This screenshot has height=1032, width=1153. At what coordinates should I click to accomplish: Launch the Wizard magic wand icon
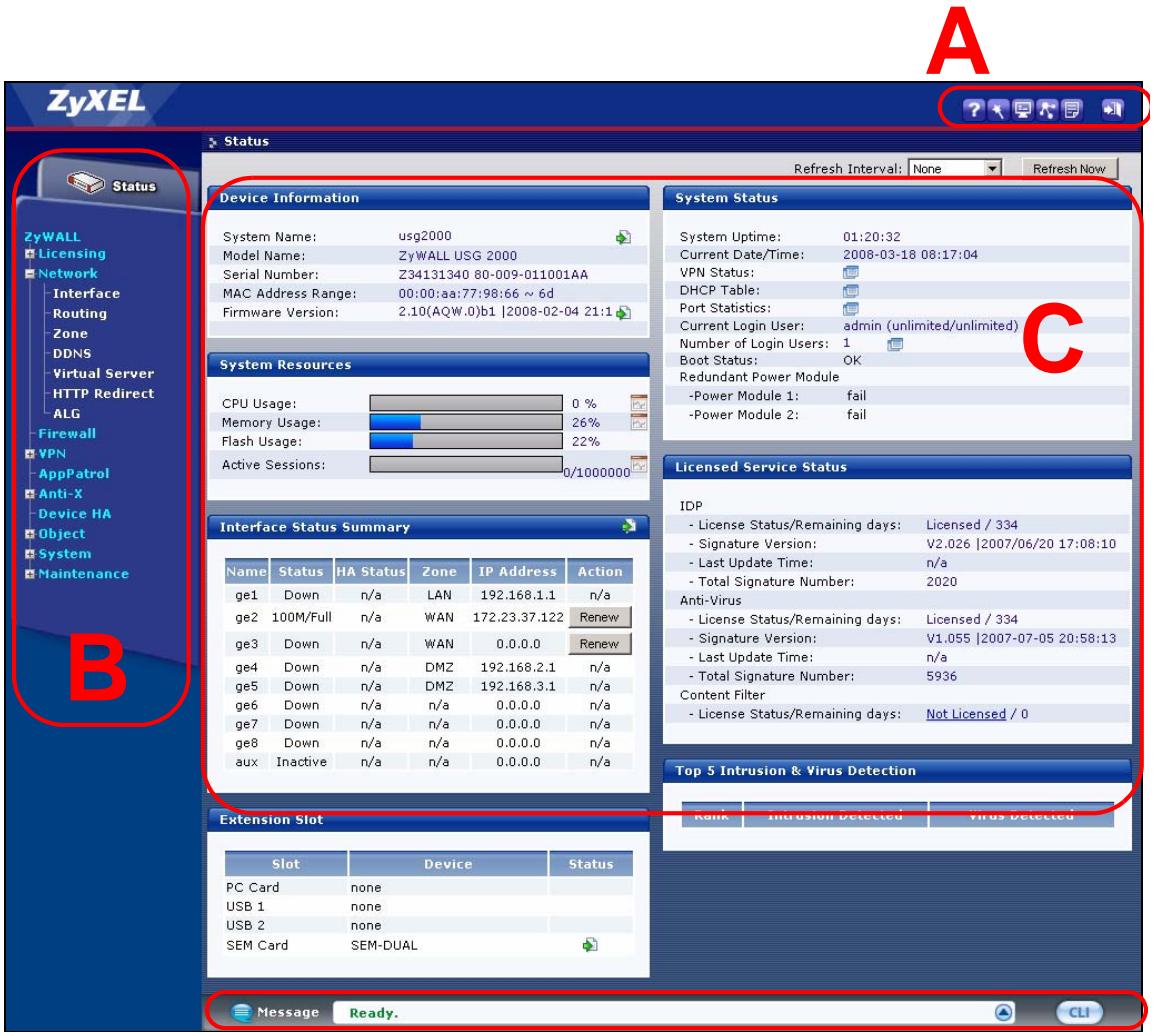(998, 110)
